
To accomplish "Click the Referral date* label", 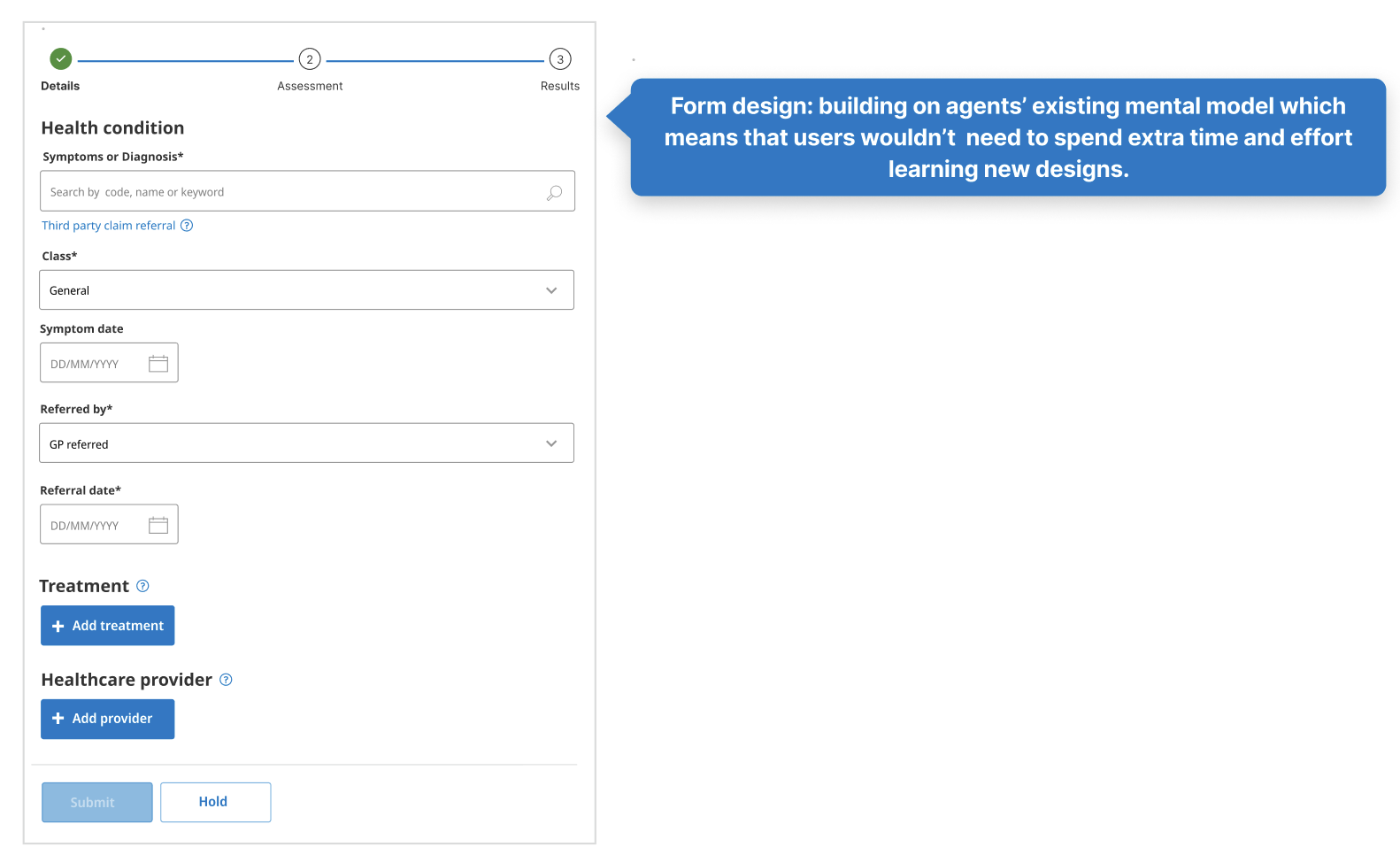I will coord(81,490).
